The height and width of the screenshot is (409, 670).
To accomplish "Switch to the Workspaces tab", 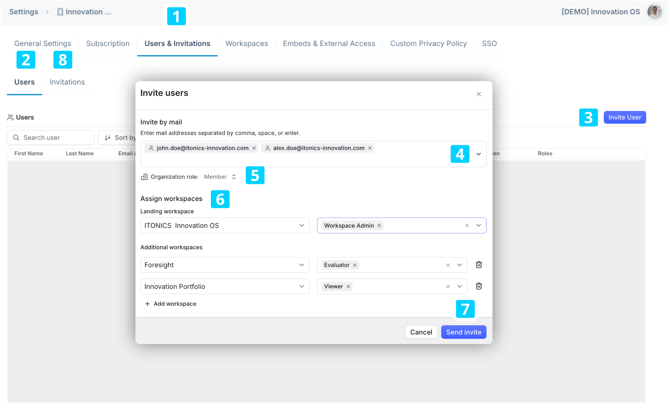I will [246, 44].
